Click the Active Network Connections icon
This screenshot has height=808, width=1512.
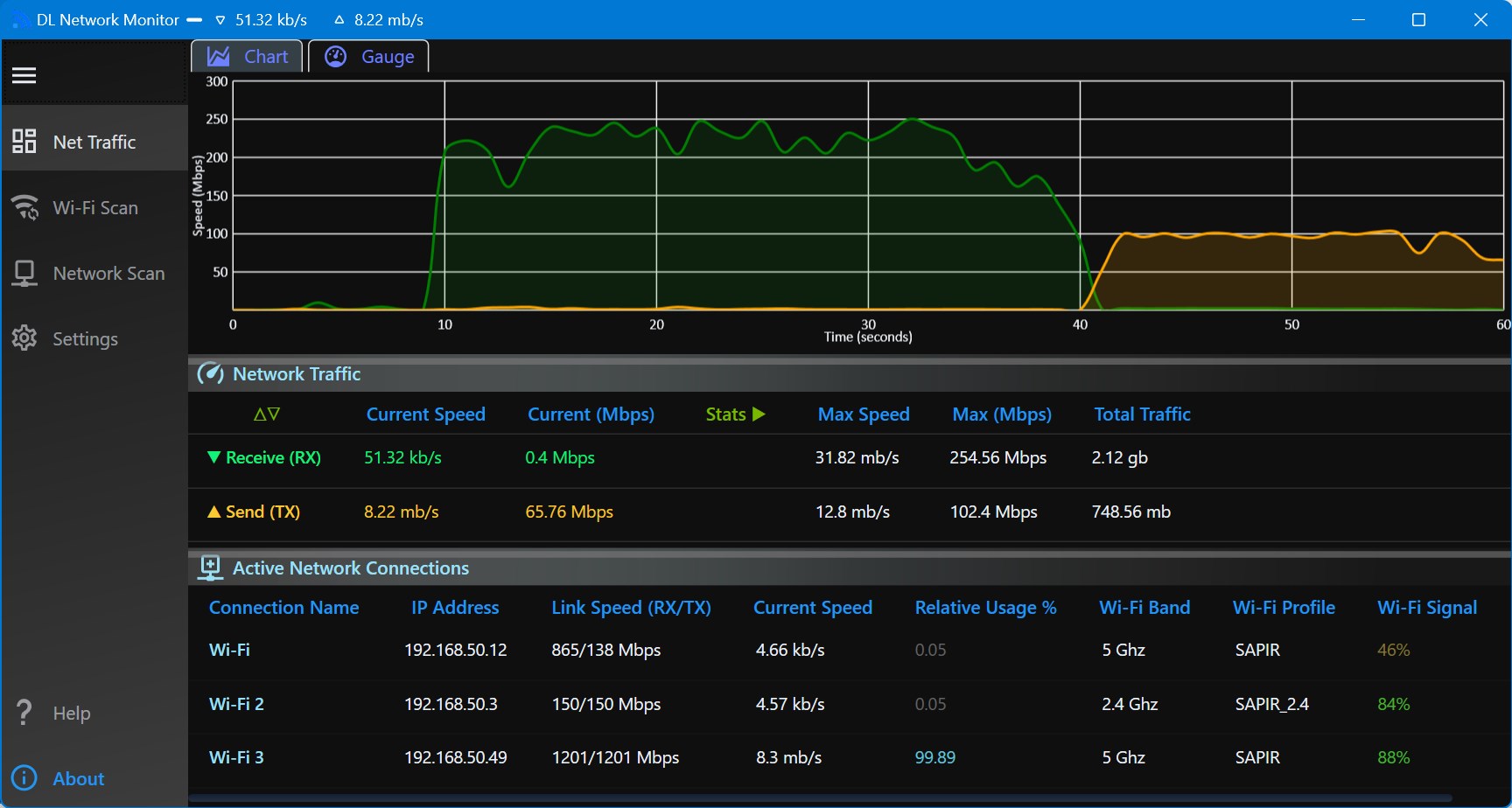point(210,568)
